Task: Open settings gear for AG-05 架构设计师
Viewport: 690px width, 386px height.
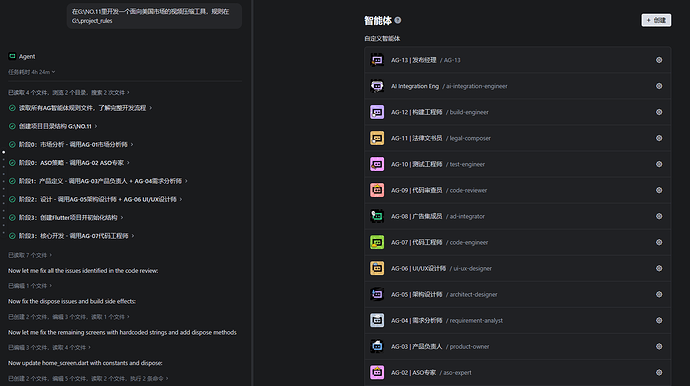Action: tap(659, 294)
